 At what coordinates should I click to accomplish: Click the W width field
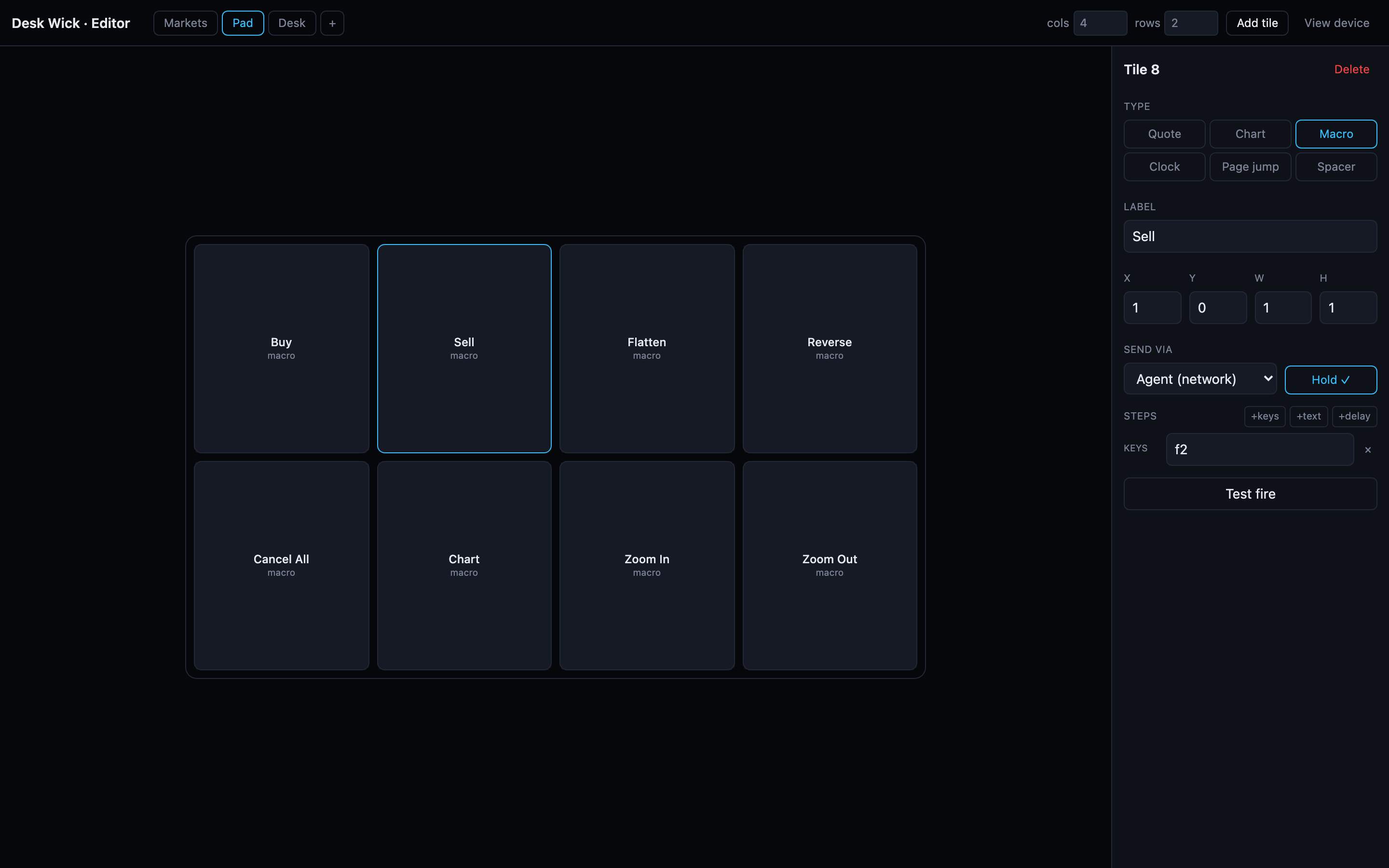point(1283,308)
